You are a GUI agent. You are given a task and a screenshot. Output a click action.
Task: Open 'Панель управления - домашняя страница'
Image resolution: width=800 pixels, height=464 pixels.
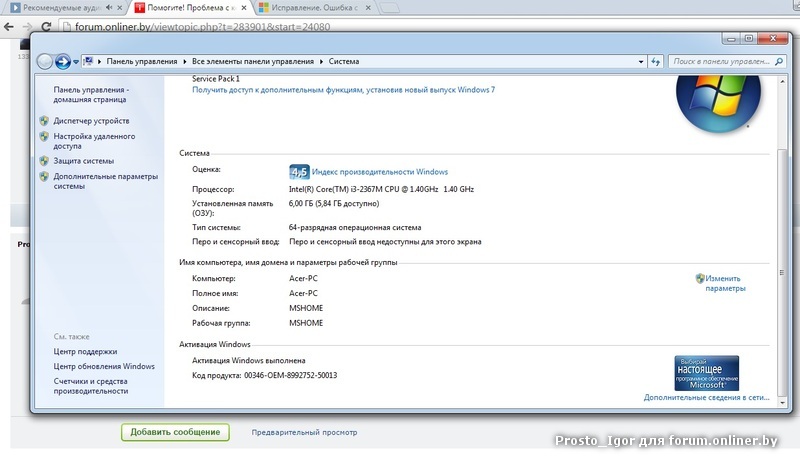[91, 94]
